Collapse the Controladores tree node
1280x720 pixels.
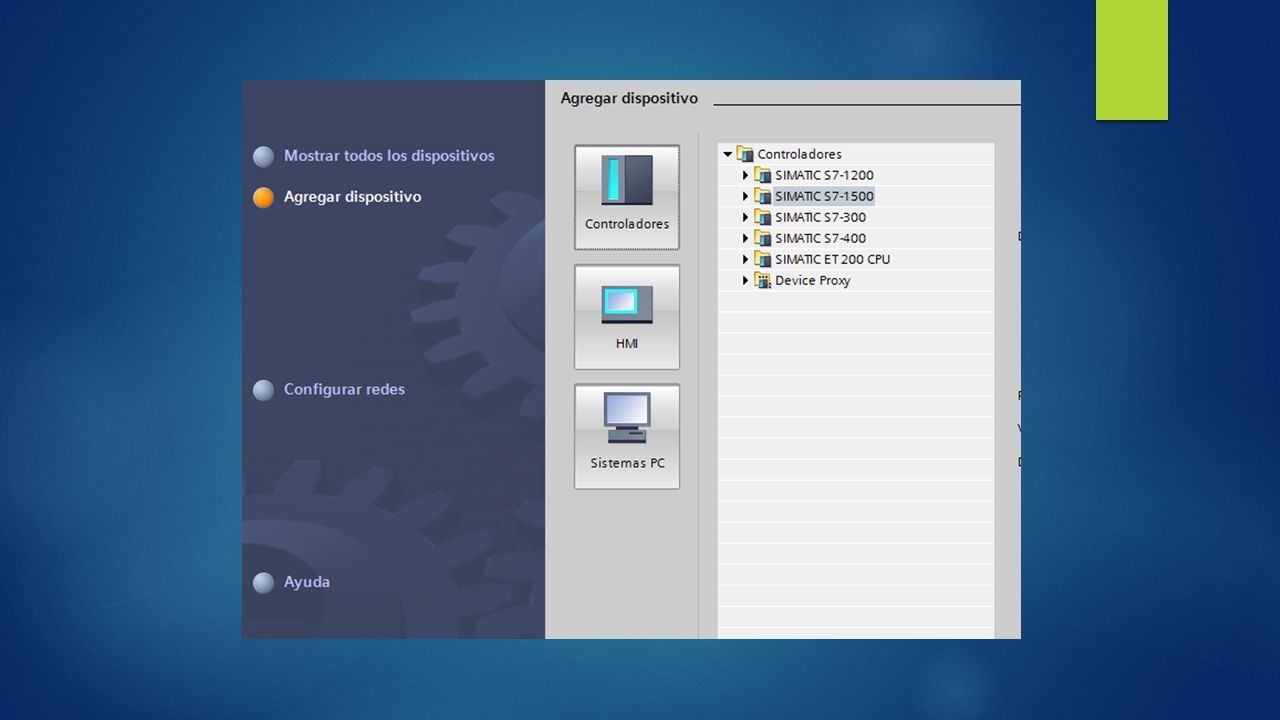(x=728, y=154)
